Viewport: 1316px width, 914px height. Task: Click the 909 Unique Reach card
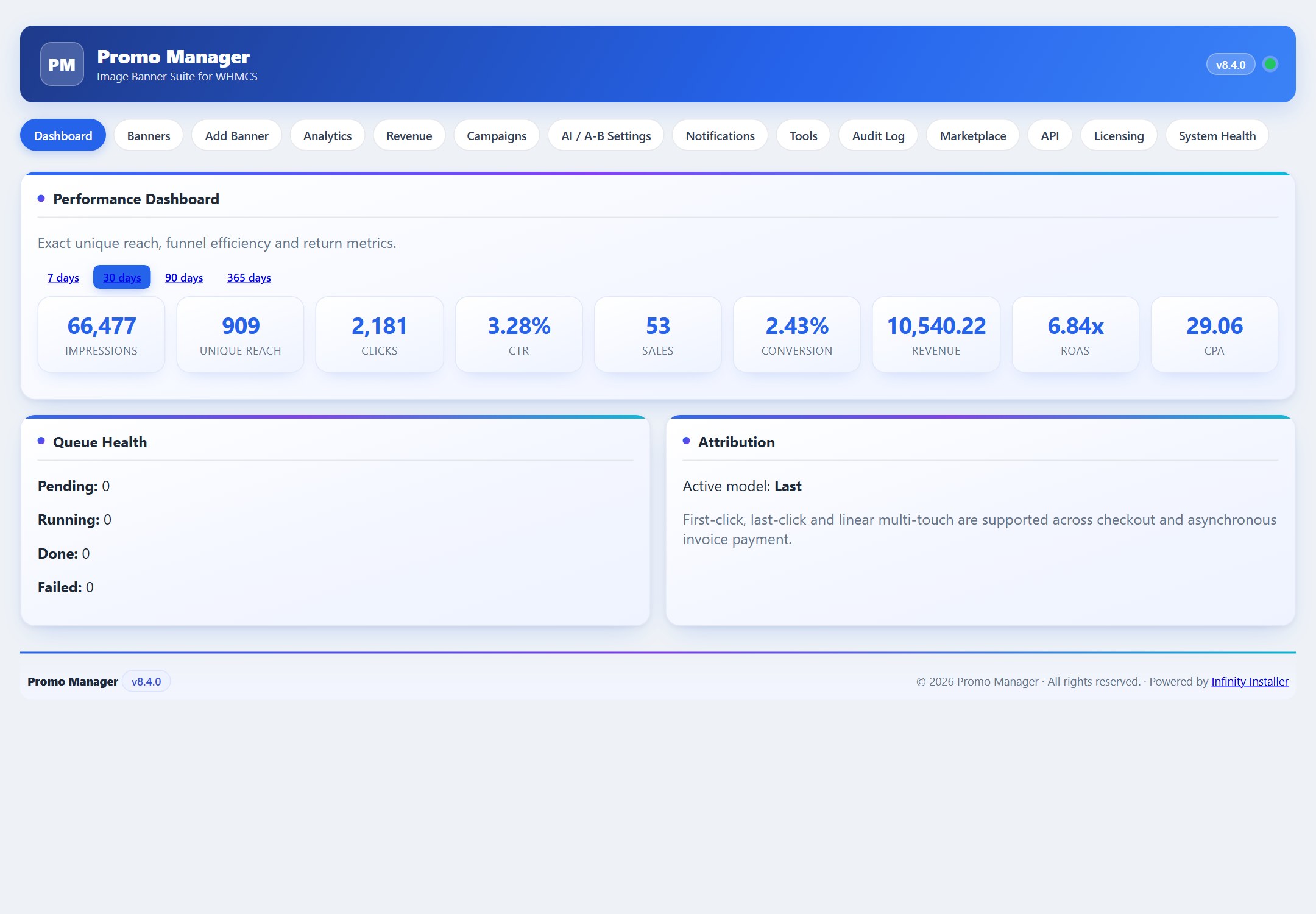(240, 335)
